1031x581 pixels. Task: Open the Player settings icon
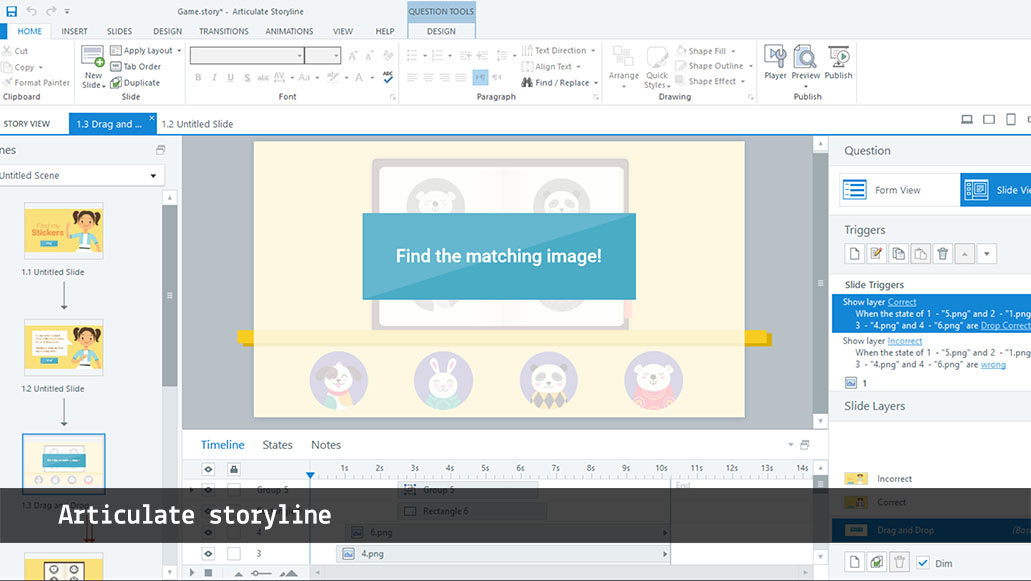pyautogui.click(x=775, y=58)
